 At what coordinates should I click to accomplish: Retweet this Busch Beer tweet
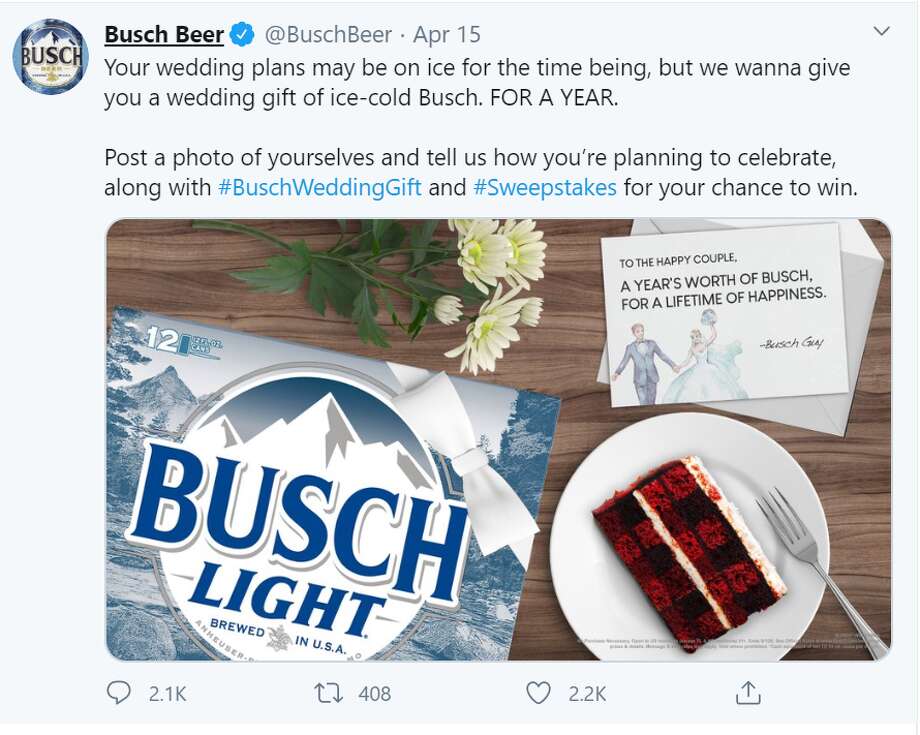point(327,692)
